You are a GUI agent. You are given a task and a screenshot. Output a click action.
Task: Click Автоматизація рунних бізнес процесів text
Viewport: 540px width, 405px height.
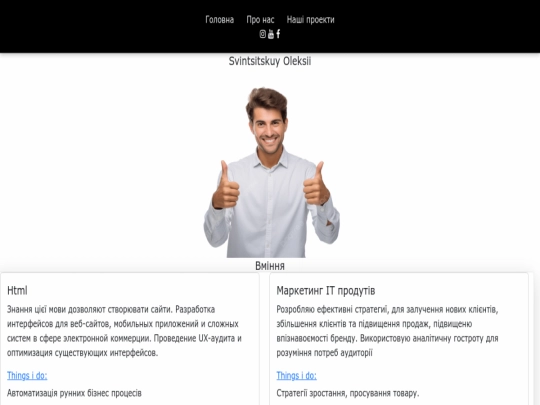click(x=74, y=393)
